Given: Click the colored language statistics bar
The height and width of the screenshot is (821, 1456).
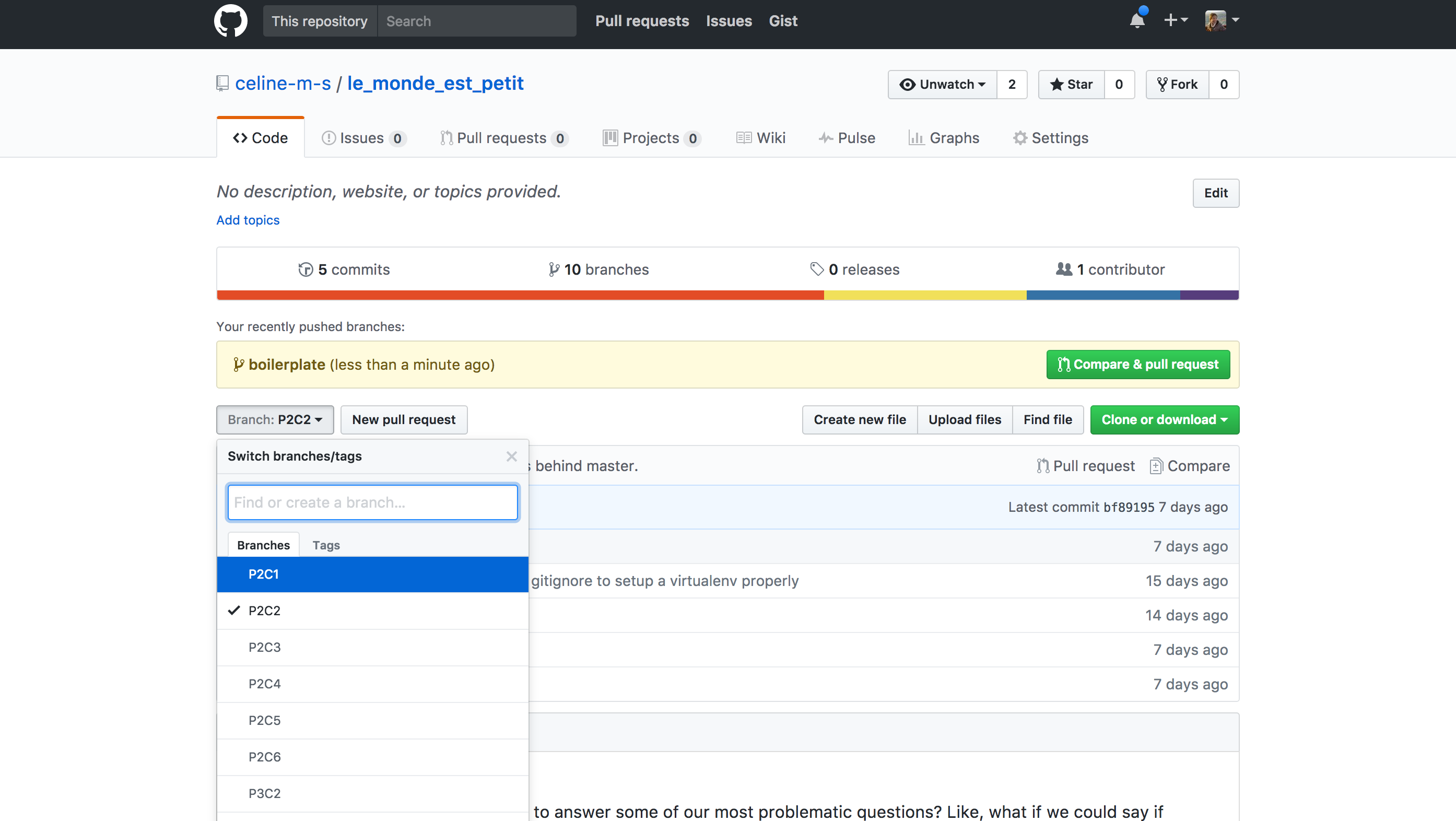Looking at the screenshot, I should pos(727,295).
